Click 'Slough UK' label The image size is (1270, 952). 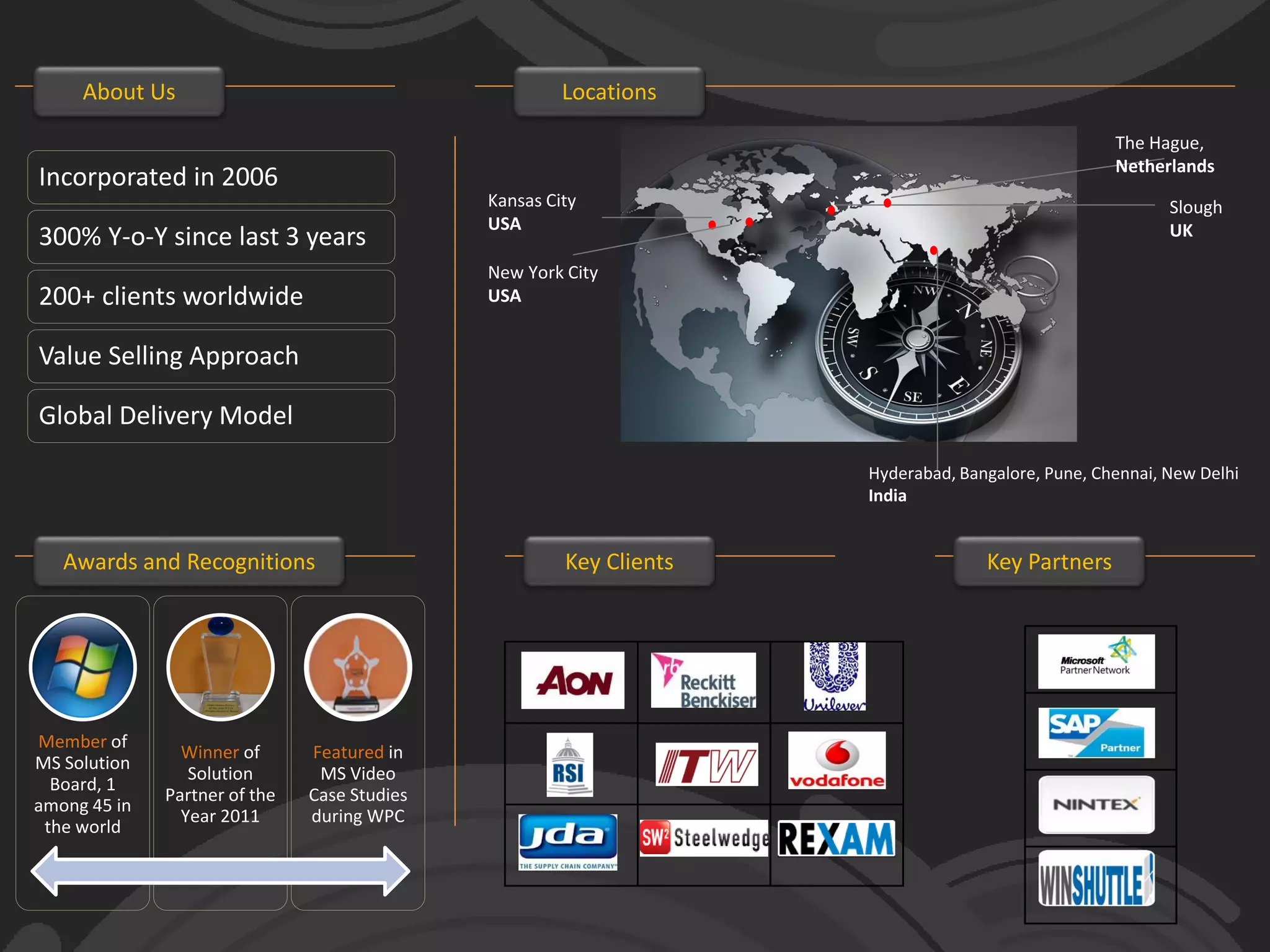(x=1196, y=219)
